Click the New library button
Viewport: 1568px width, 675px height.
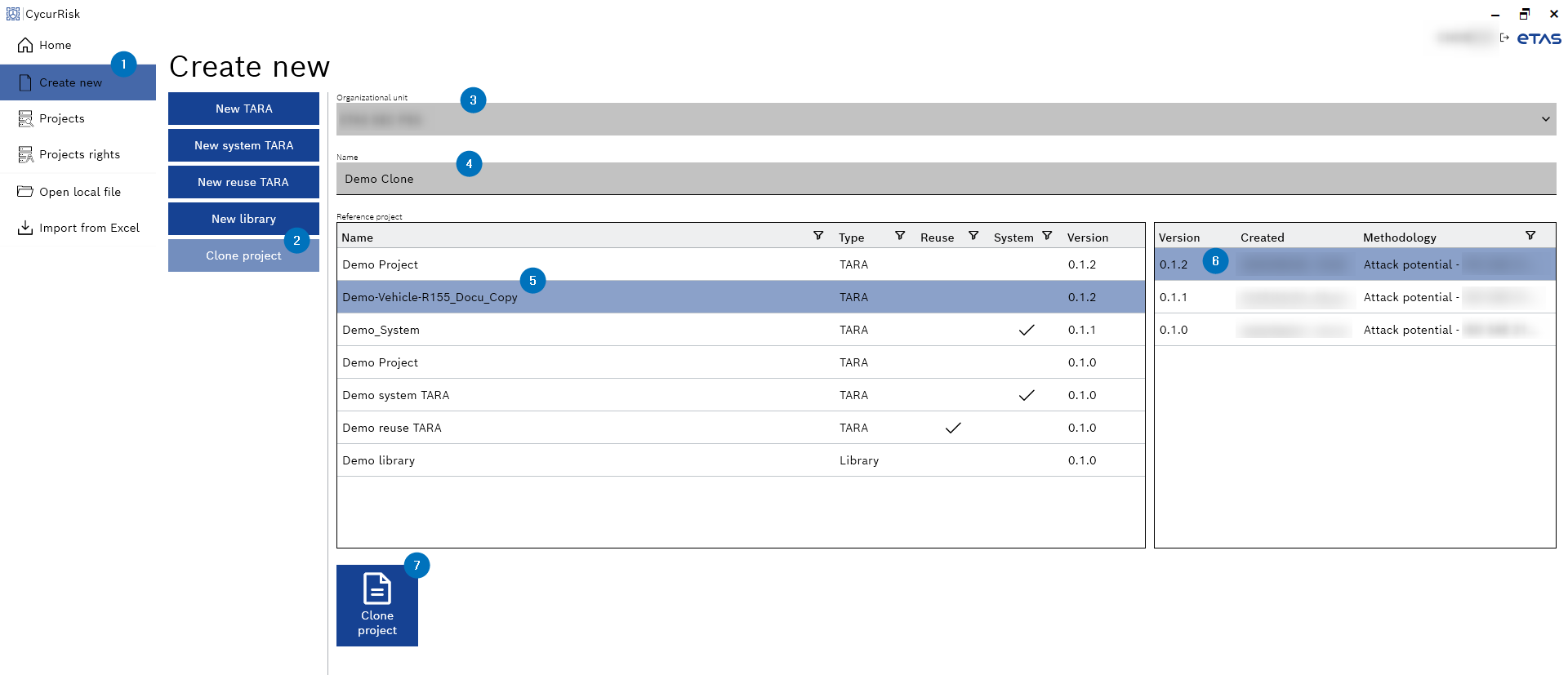(x=243, y=219)
